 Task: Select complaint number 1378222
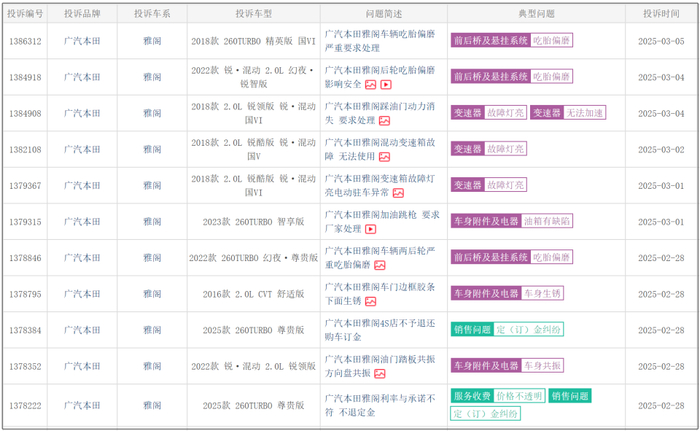(x=25, y=406)
